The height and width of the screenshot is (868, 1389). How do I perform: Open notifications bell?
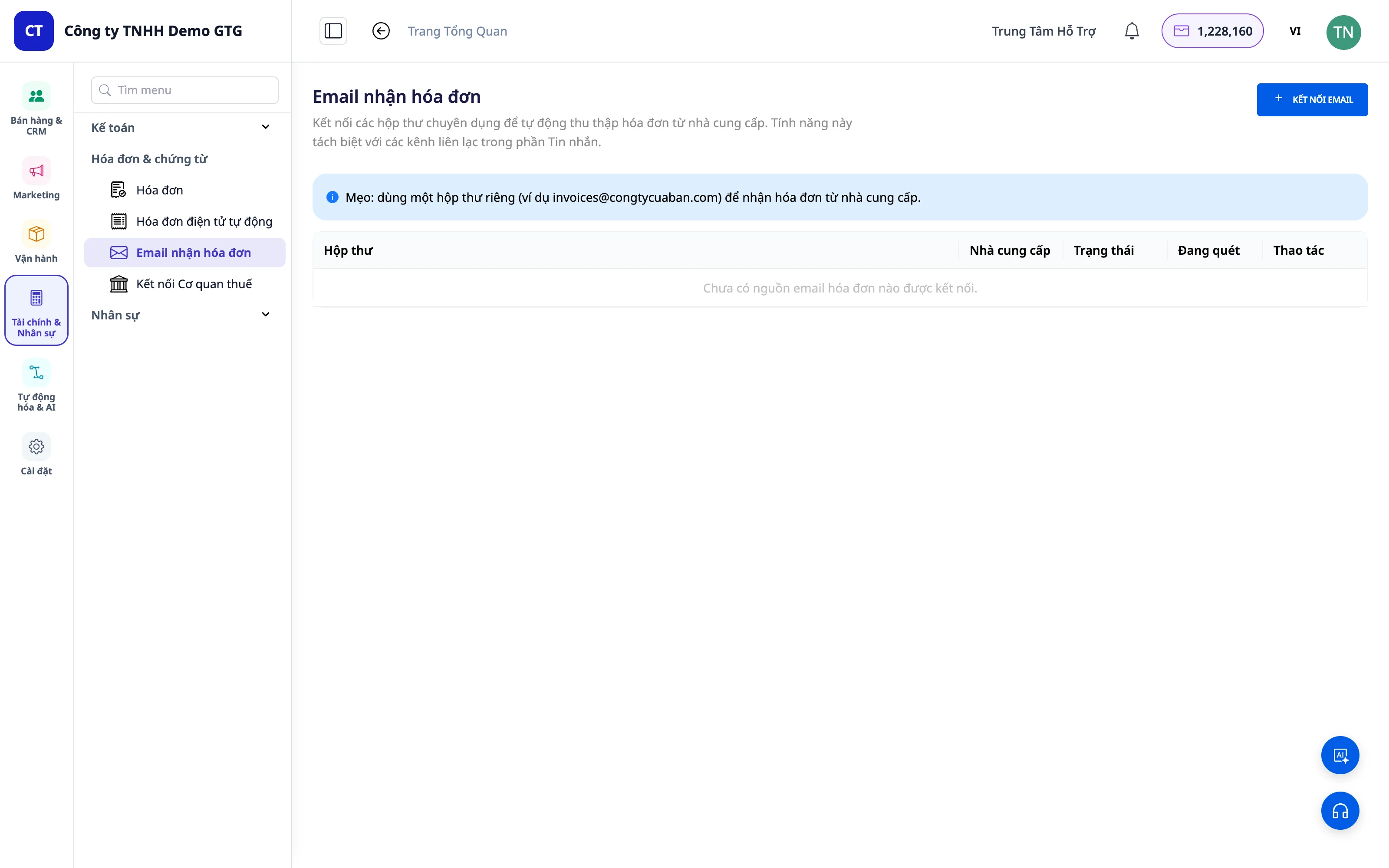(1131, 31)
